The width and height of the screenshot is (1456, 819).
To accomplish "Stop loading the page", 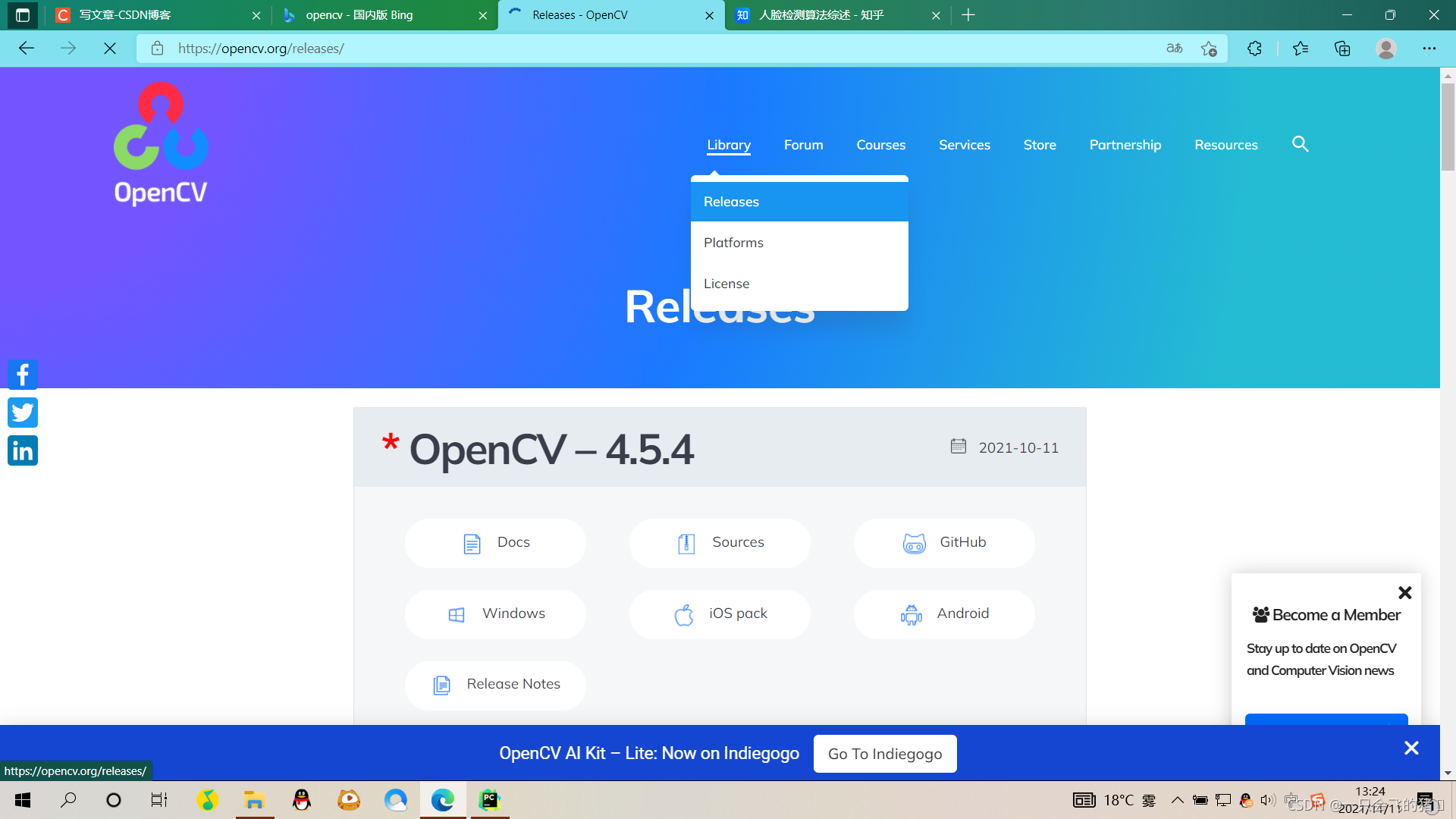I will click(x=110, y=49).
